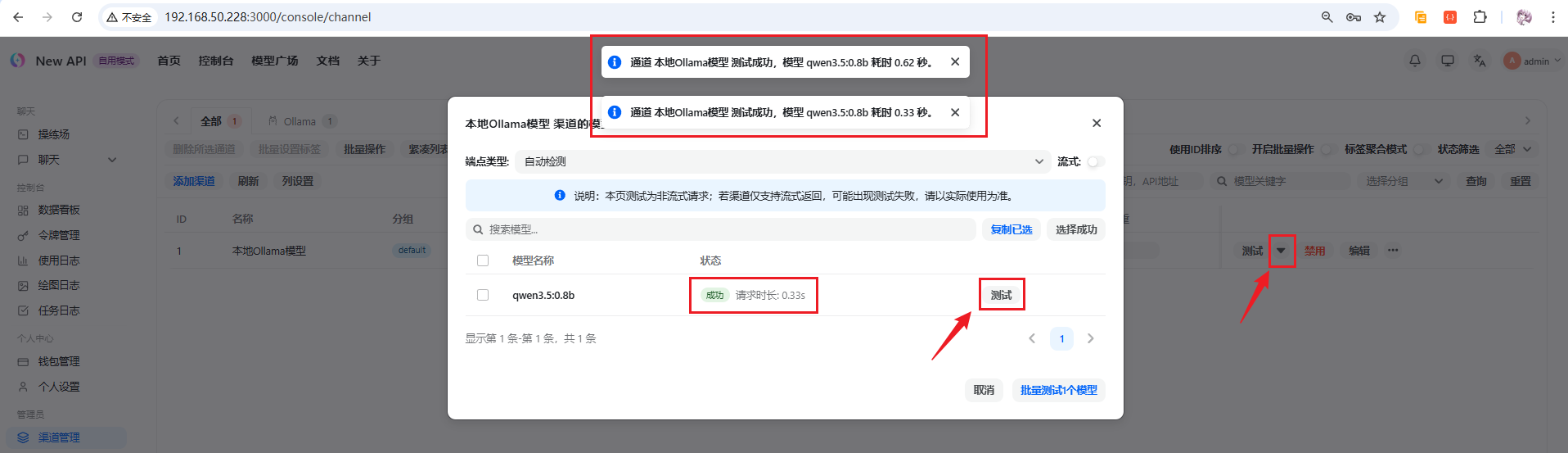Toggle the 流式 streaming switch

point(1095,161)
